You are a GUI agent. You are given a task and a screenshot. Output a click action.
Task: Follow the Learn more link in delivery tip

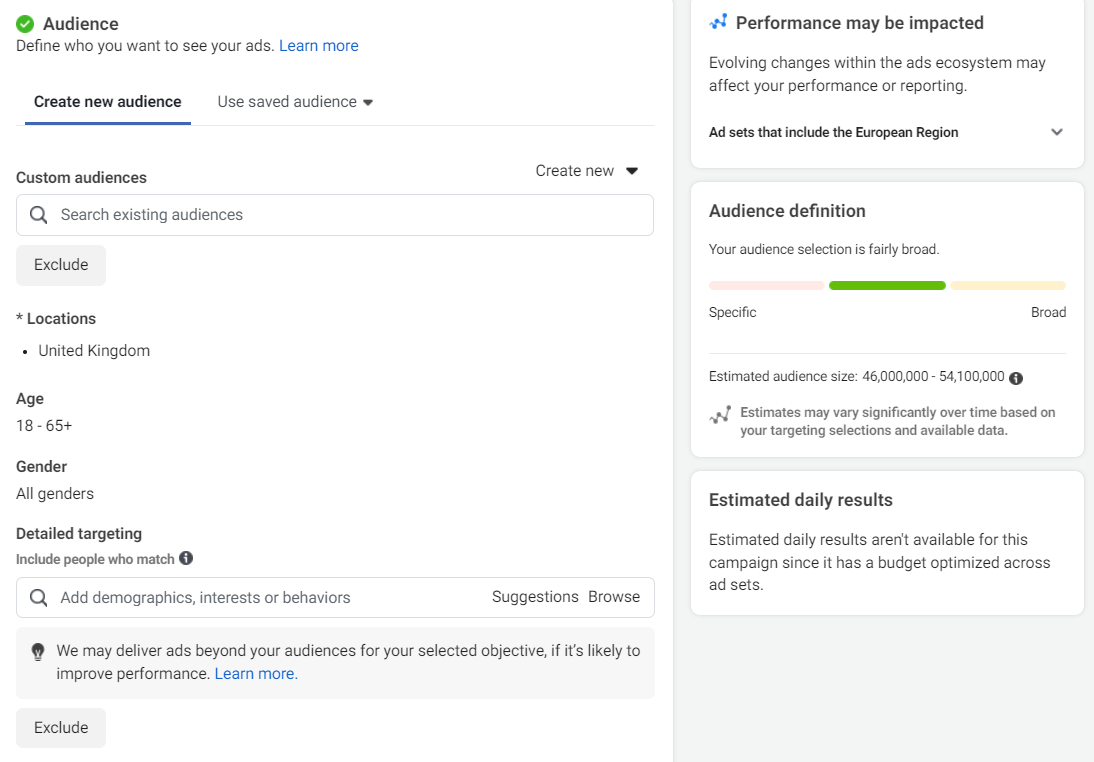(x=256, y=674)
